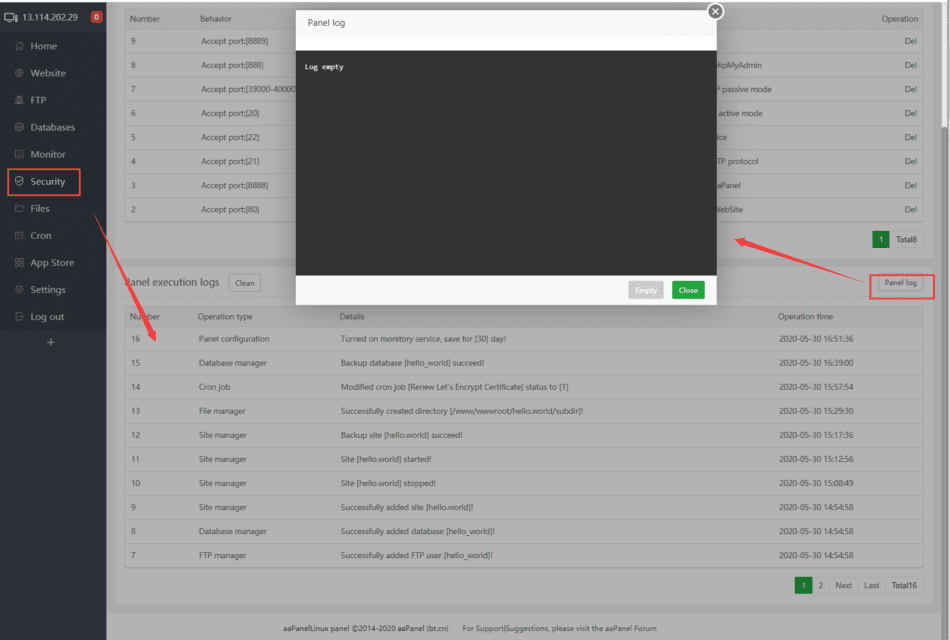The height and width of the screenshot is (640, 950).
Task: Visit the aaPanel Forum link in the footer
Action: click(x=631, y=628)
